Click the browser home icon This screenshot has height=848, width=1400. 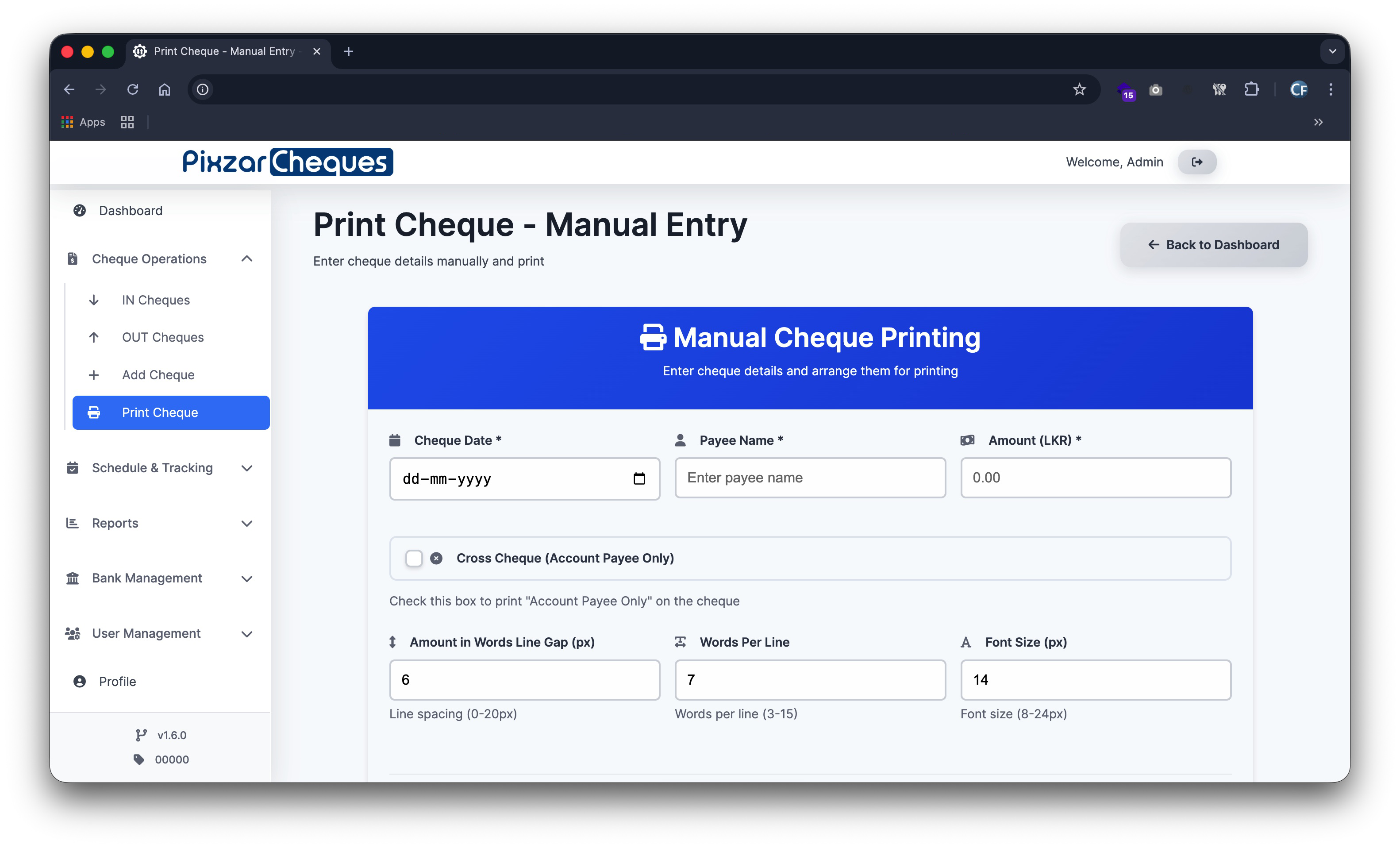click(x=164, y=89)
